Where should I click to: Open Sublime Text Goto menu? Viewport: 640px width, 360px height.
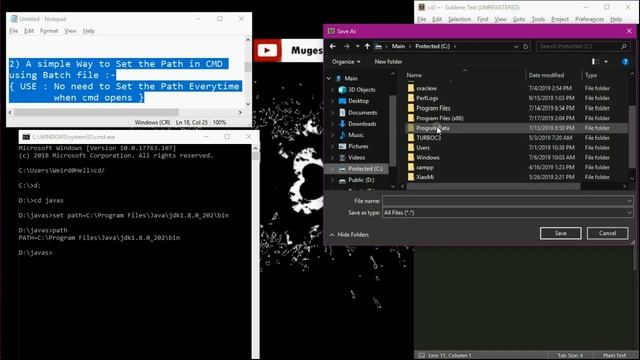tap(519, 19)
